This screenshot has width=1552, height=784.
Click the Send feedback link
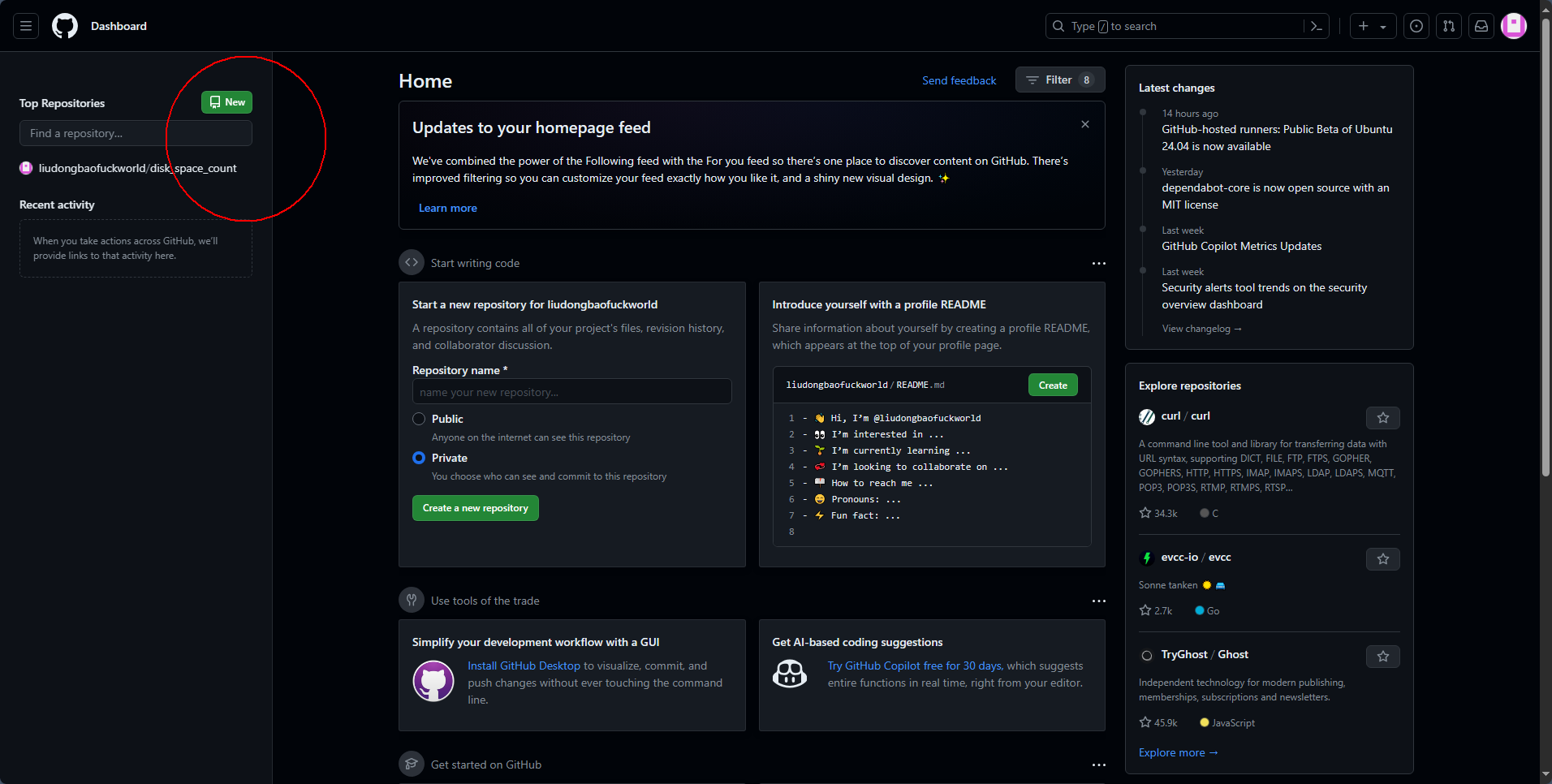click(959, 80)
